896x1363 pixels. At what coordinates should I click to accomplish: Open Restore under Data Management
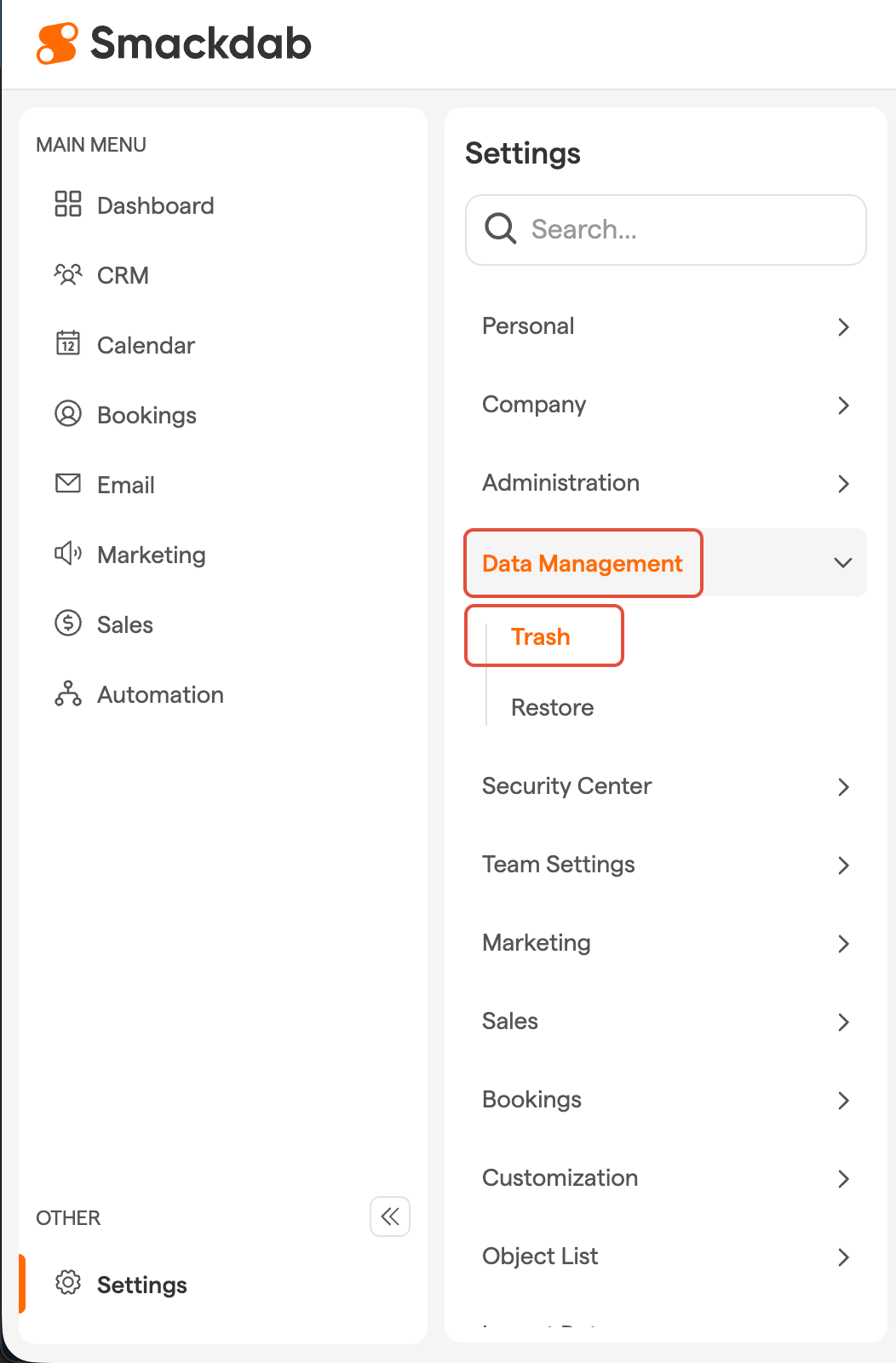click(552, 708)
